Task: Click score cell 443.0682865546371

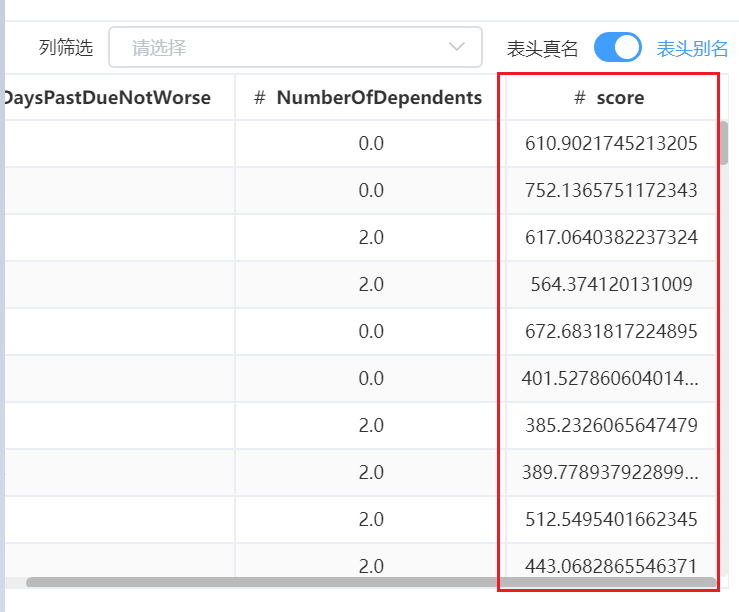Action: [x=611, y=565]
